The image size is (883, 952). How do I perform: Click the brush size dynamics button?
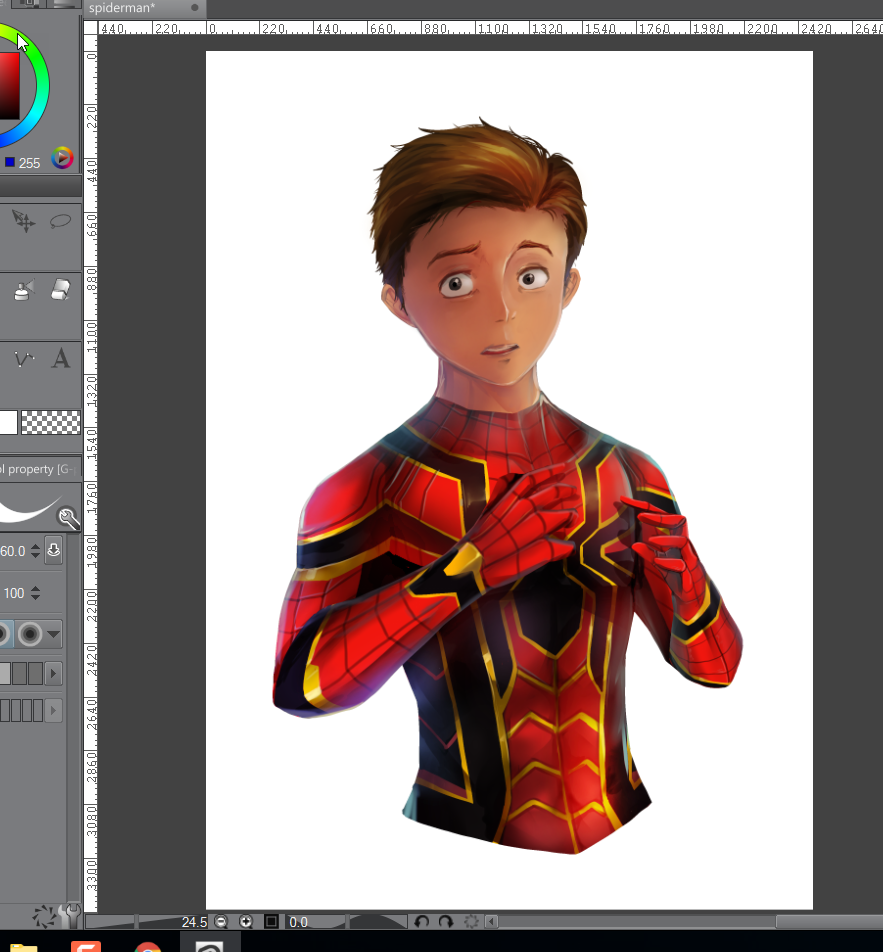(53, 551)
